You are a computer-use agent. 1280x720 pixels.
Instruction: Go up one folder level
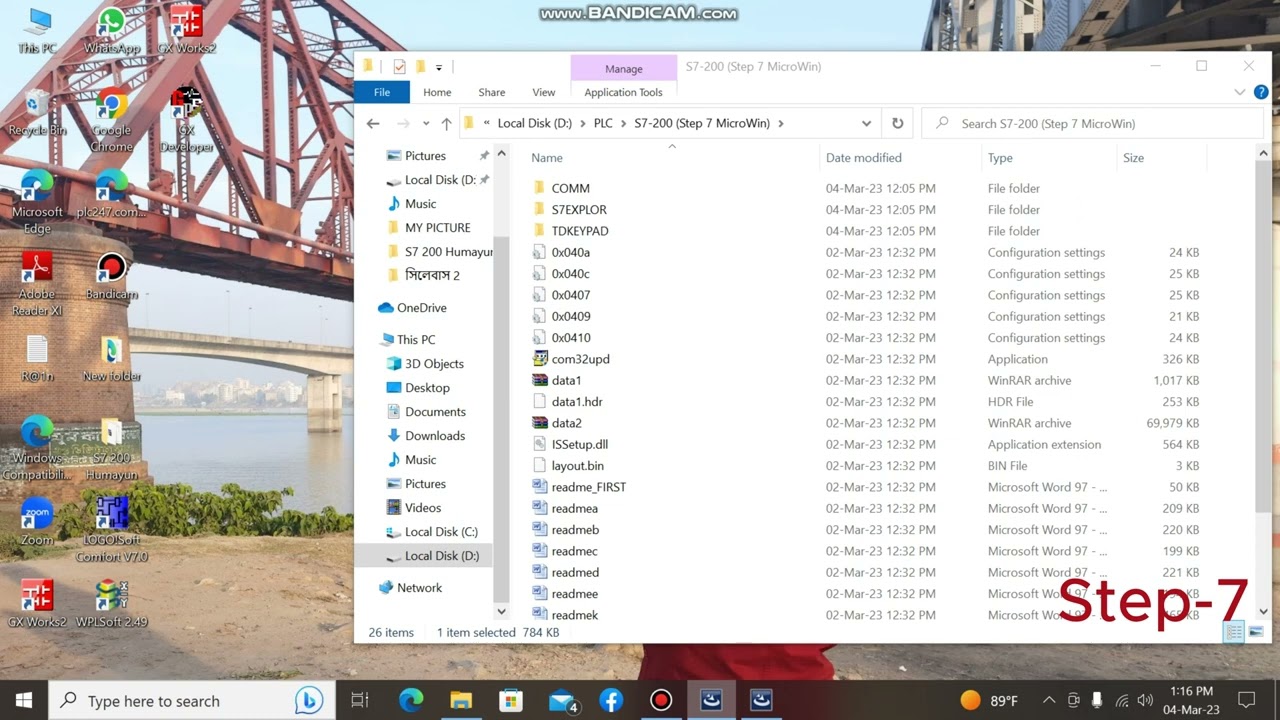coord(446,124)
